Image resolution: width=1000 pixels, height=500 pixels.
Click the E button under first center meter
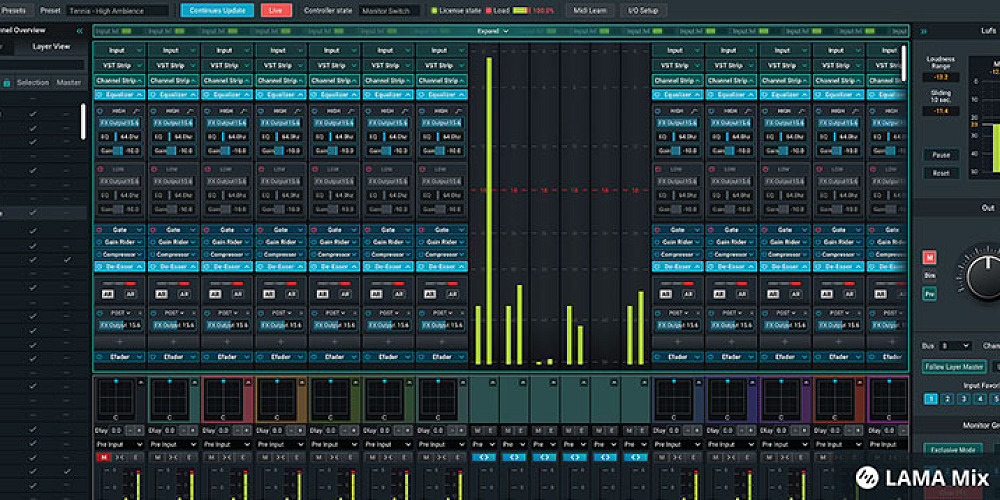click(x=490, y=430)
